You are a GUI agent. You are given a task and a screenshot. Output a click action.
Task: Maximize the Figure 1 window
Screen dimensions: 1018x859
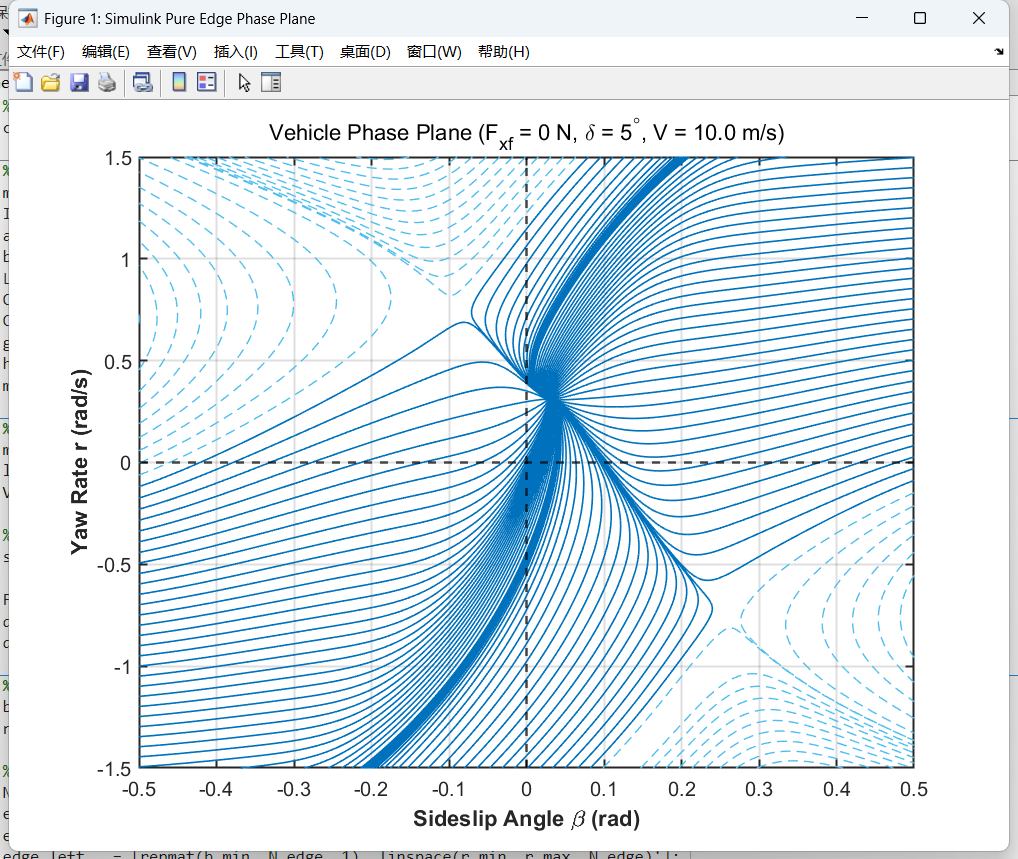[x=920, y=18]
